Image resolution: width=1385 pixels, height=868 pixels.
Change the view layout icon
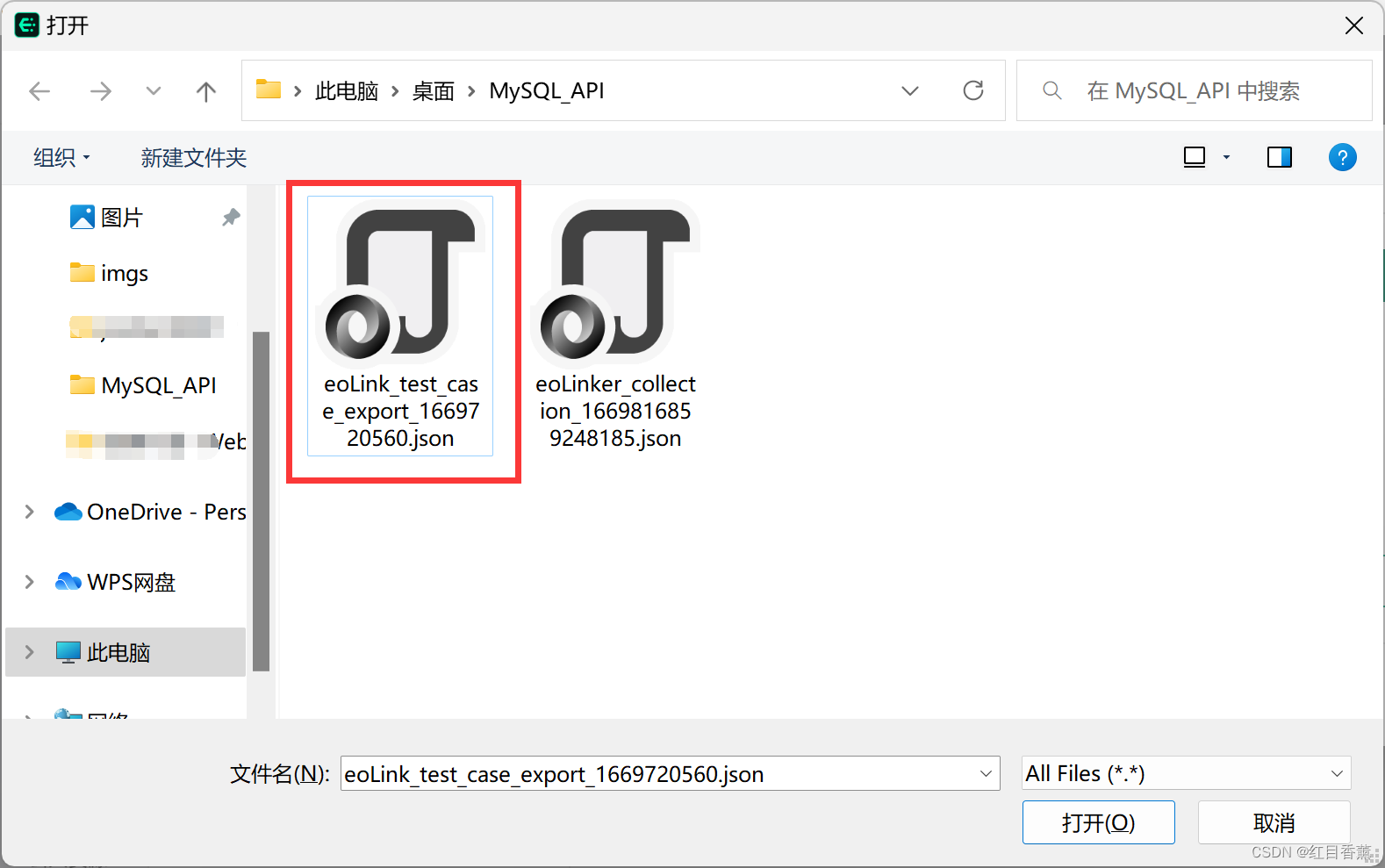point(1195,157)
